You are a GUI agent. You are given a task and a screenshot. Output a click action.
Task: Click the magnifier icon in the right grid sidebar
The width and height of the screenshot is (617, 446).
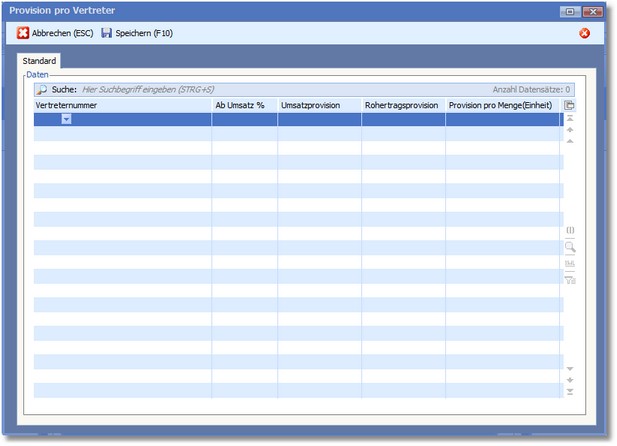click(x=570, y=247)
